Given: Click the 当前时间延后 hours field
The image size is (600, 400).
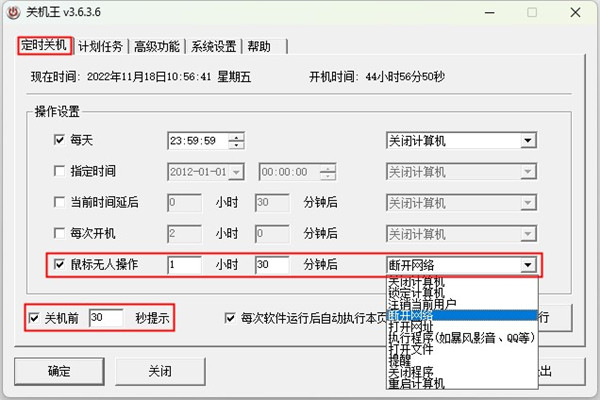Looking at the screenshot, I should (x=184, y=202).
